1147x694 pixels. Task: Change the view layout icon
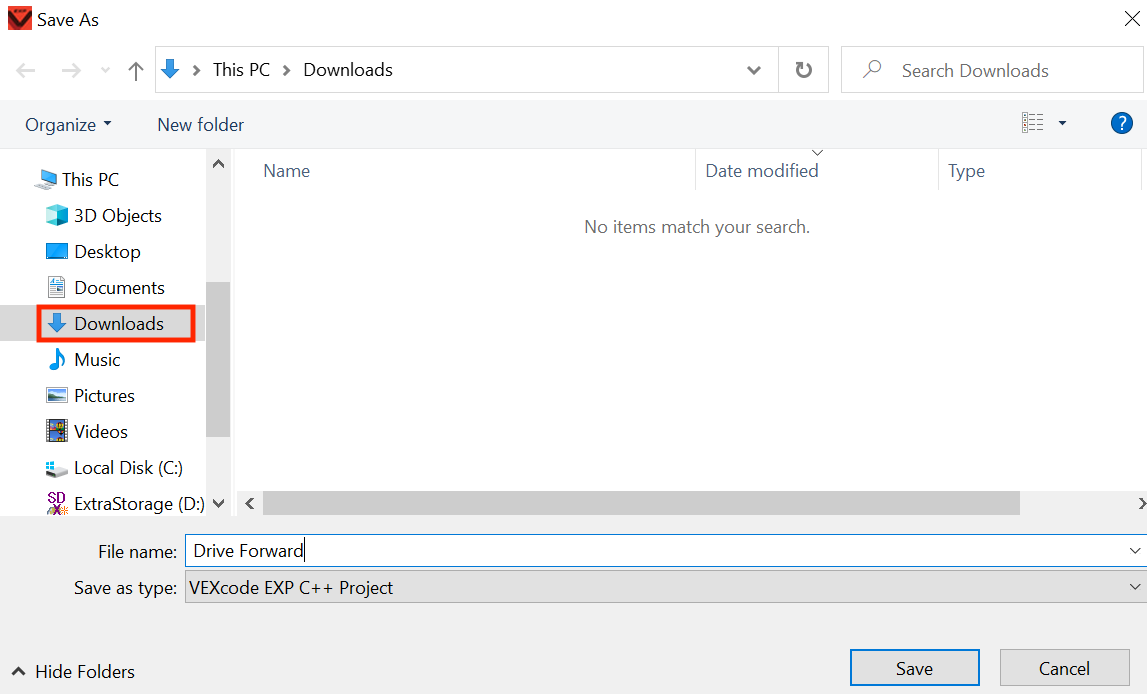pos(1032,123)
